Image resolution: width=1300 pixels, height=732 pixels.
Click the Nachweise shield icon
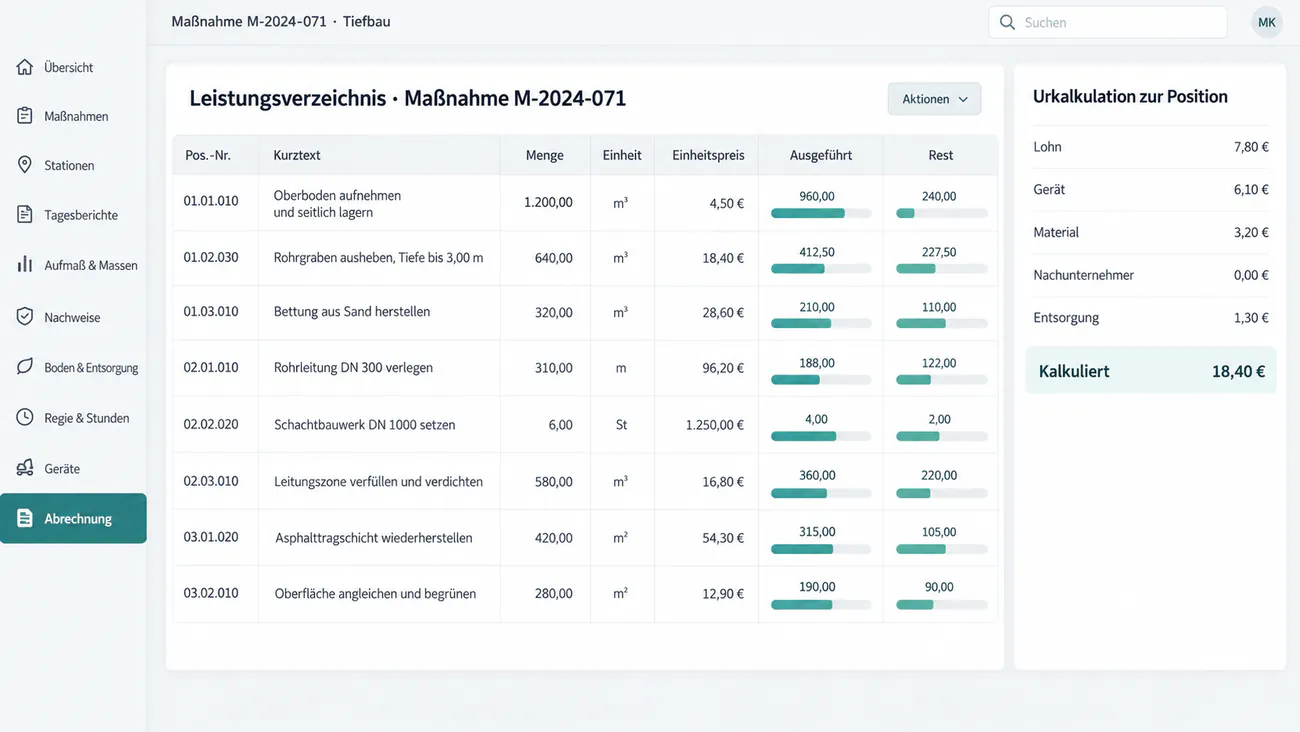click(x=25, y=316)
